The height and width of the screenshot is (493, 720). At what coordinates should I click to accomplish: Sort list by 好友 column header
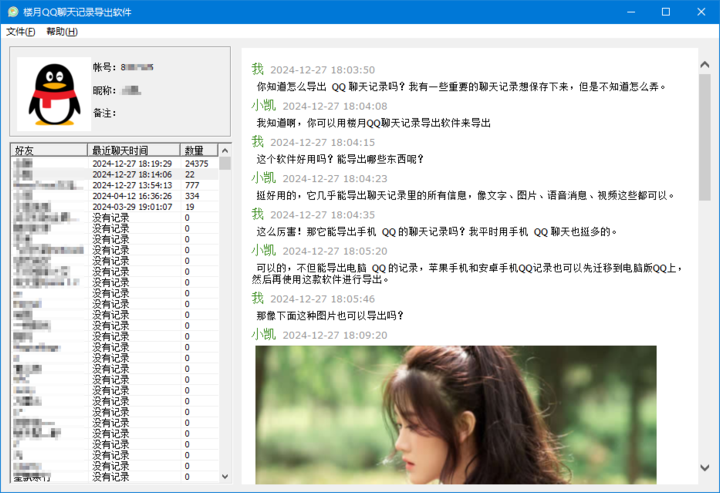[49, 150]
